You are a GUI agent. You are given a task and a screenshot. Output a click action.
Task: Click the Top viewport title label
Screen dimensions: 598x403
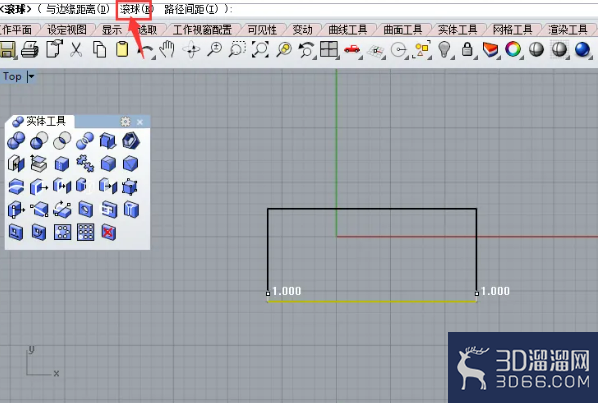[12, 76]
